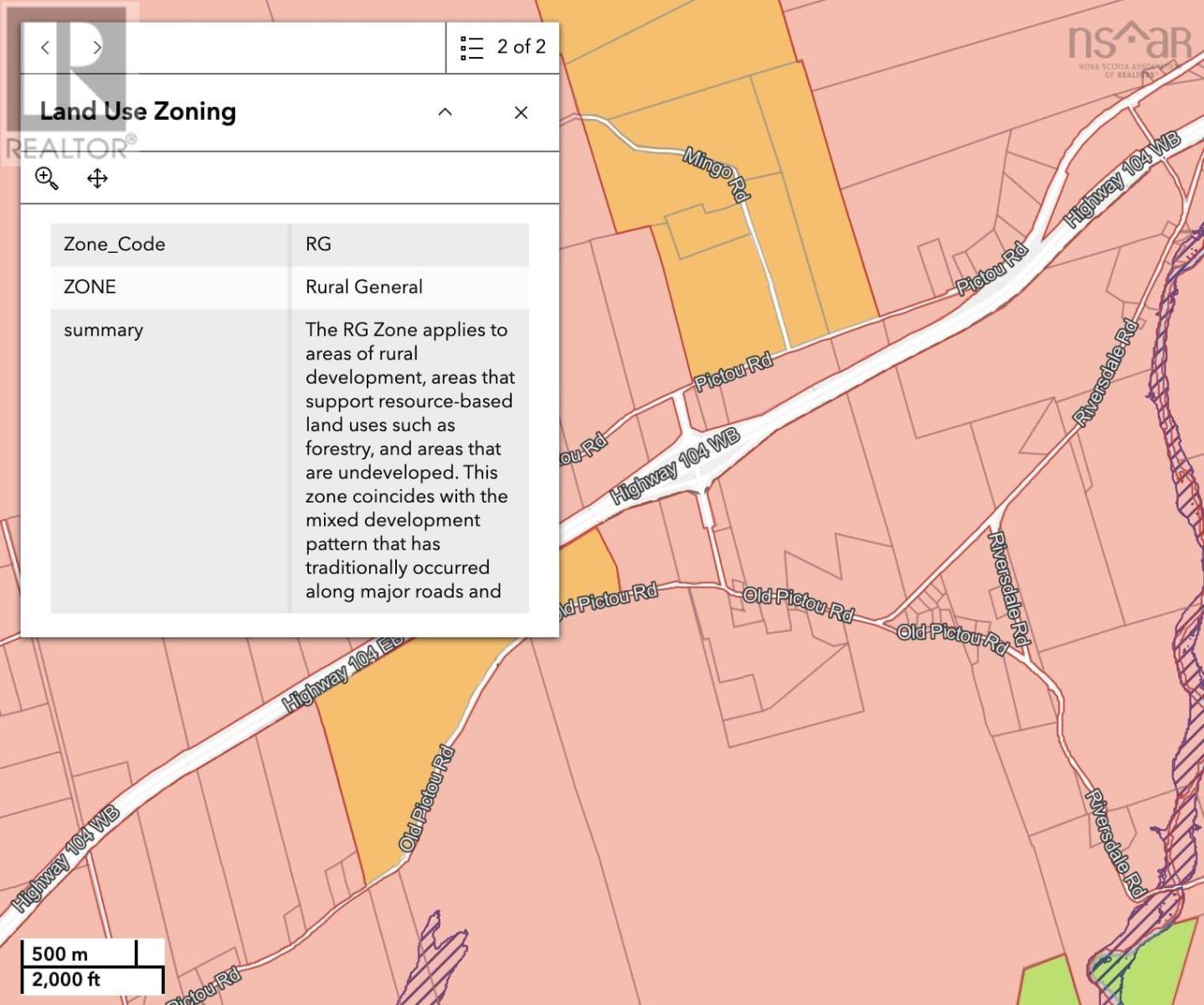Viewport: 1204px width, 1005px height.
Task: Select the pan tool in the Land Use Zoning popup
Action: click(97, 178)
